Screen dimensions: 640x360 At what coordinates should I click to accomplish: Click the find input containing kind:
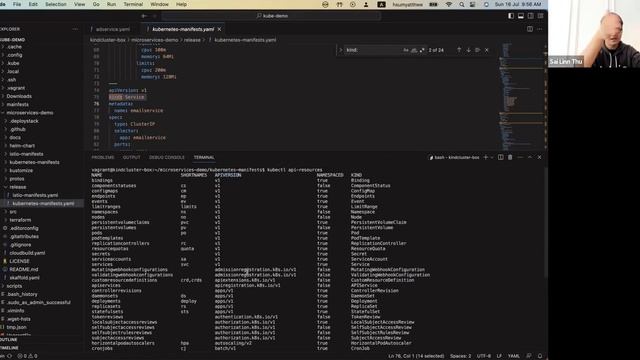tap(372, 50)
